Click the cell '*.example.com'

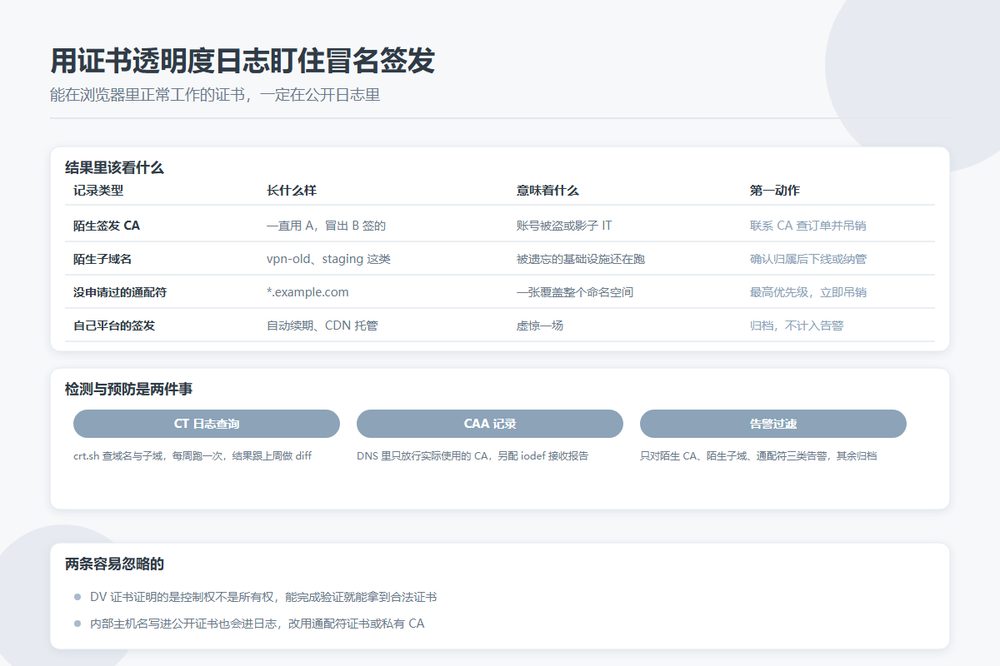[x=307, y=292]
